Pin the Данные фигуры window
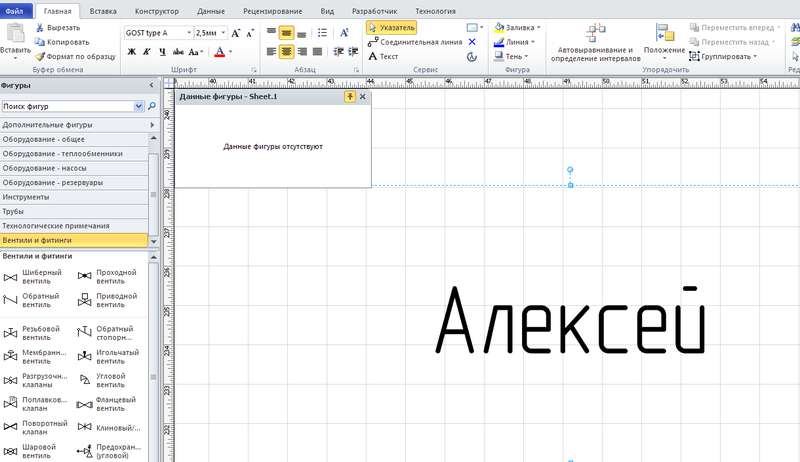 (349, 96)
